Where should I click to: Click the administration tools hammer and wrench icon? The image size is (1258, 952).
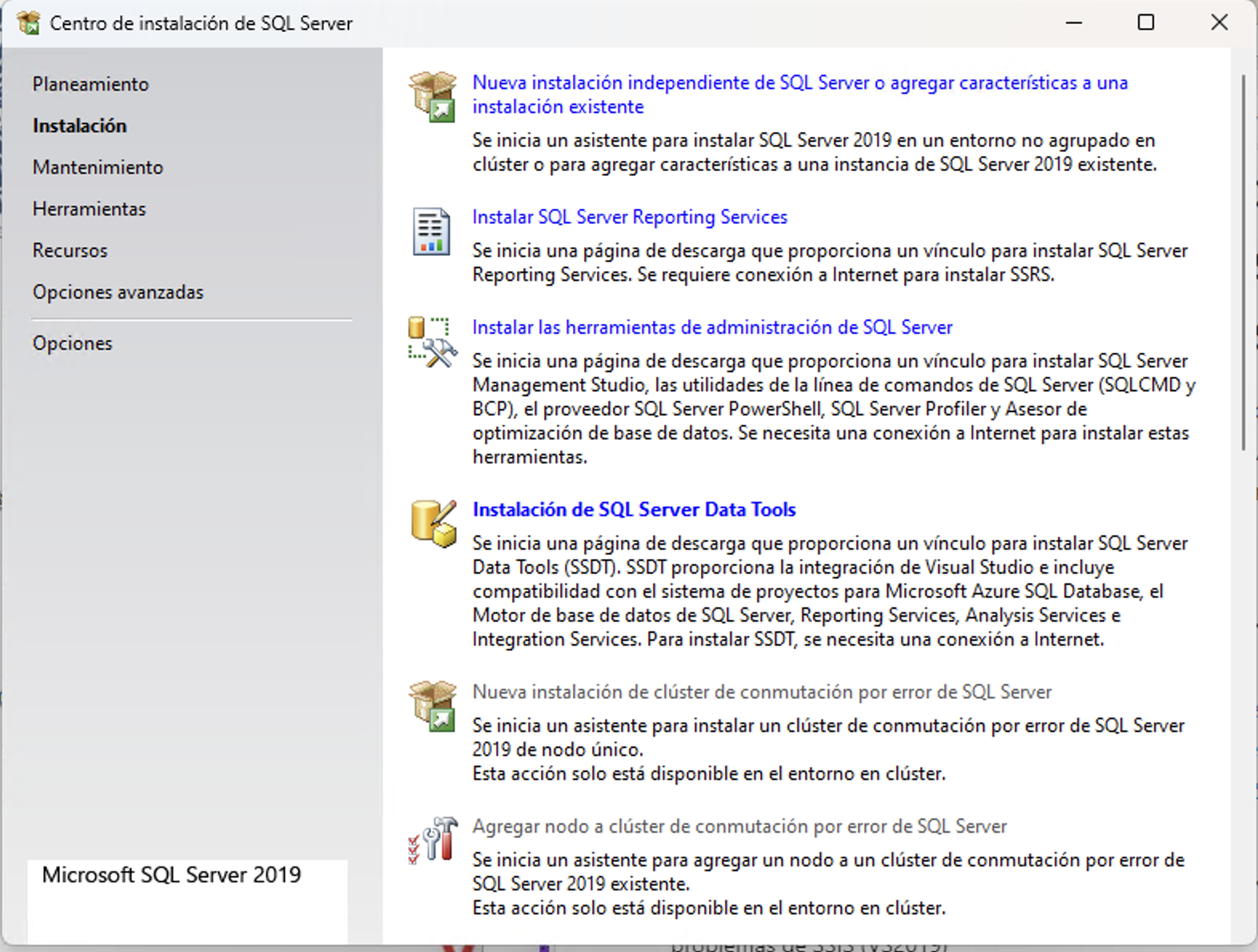[433, 342]
